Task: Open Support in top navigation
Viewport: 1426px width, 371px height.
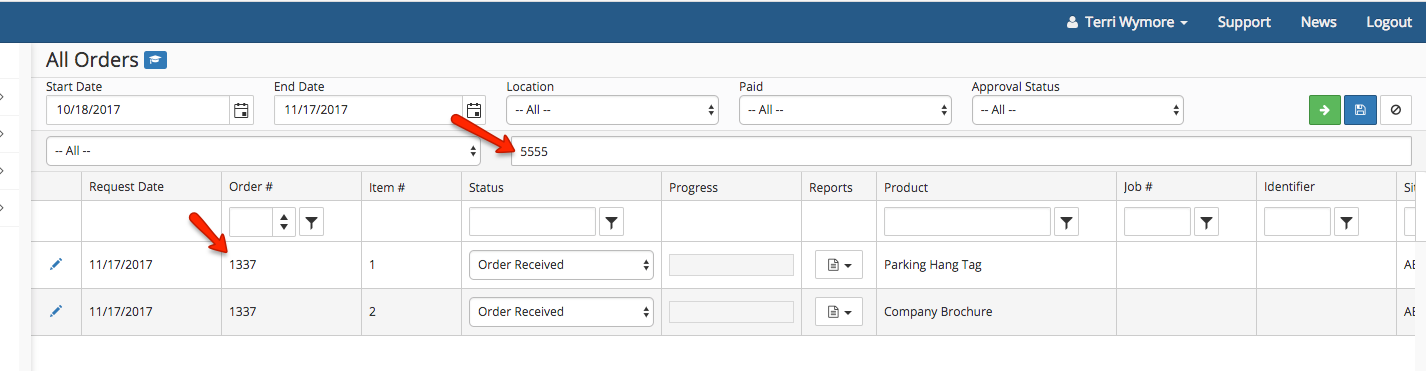Action: 1244,22
